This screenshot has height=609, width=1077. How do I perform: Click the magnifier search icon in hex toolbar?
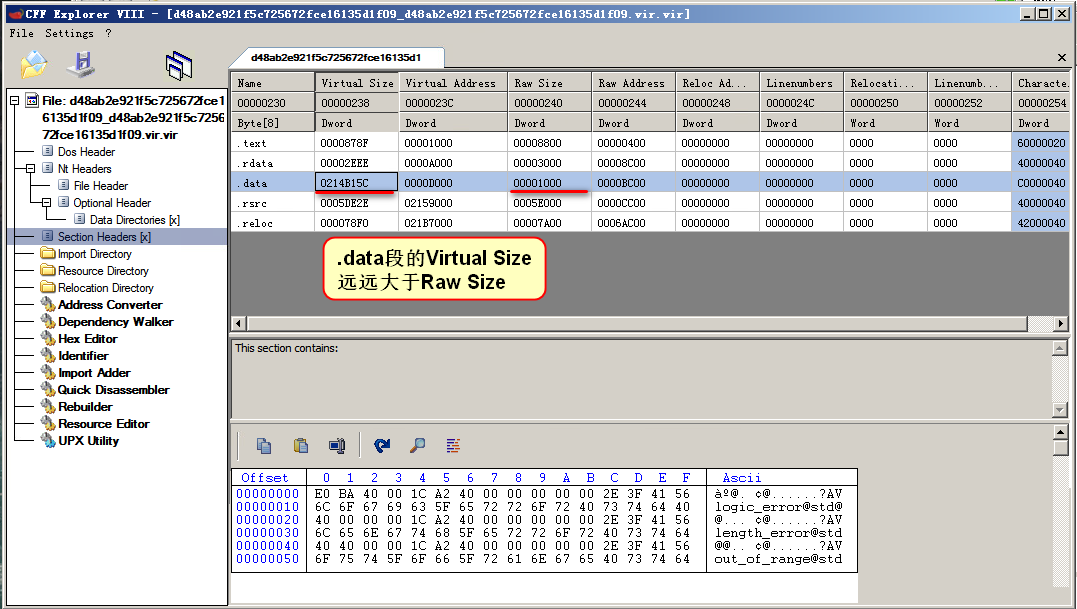tap(418, 446)
